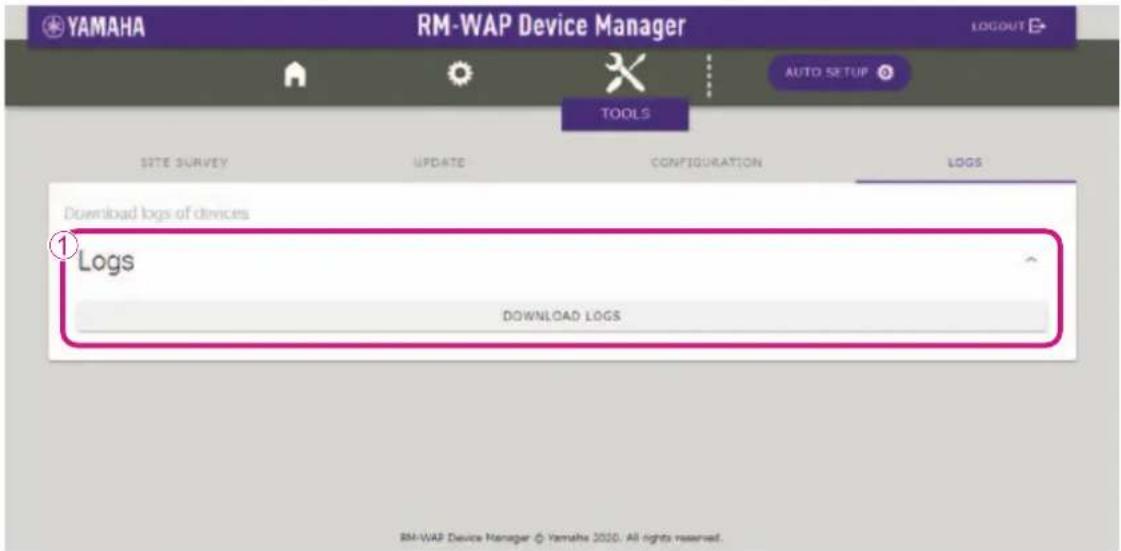This screenshot has height=551, width=1121.
Task: Click 'Download logs of devices' text
Action: [157, 213]
